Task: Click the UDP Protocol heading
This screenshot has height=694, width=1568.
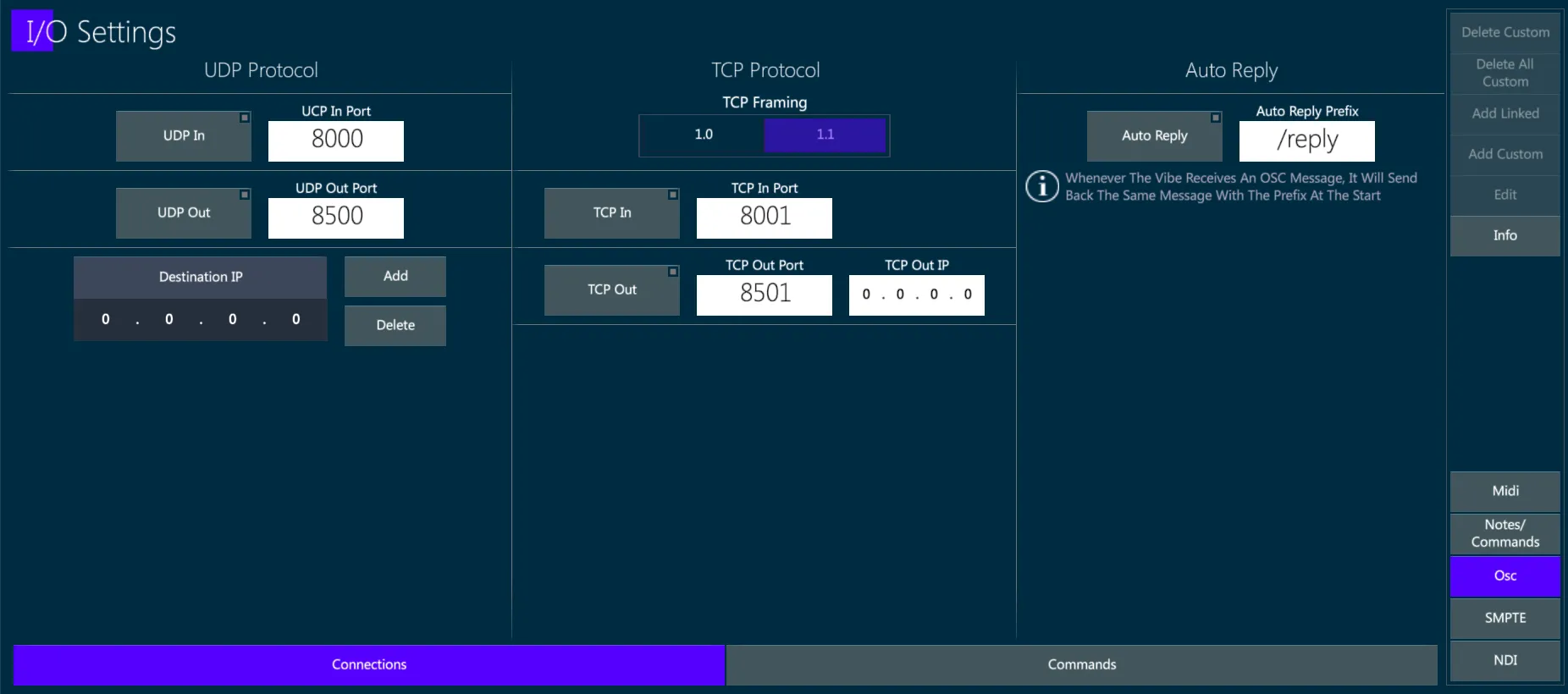Action: click(x=261, y=70)
